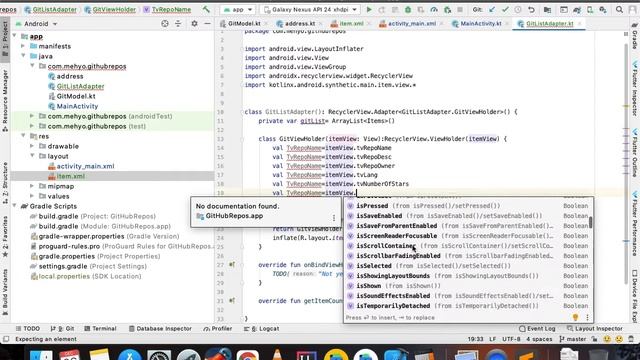Click the UTF-8 encoding in status bar
This screenshot has width=640, height=360.
511,339
